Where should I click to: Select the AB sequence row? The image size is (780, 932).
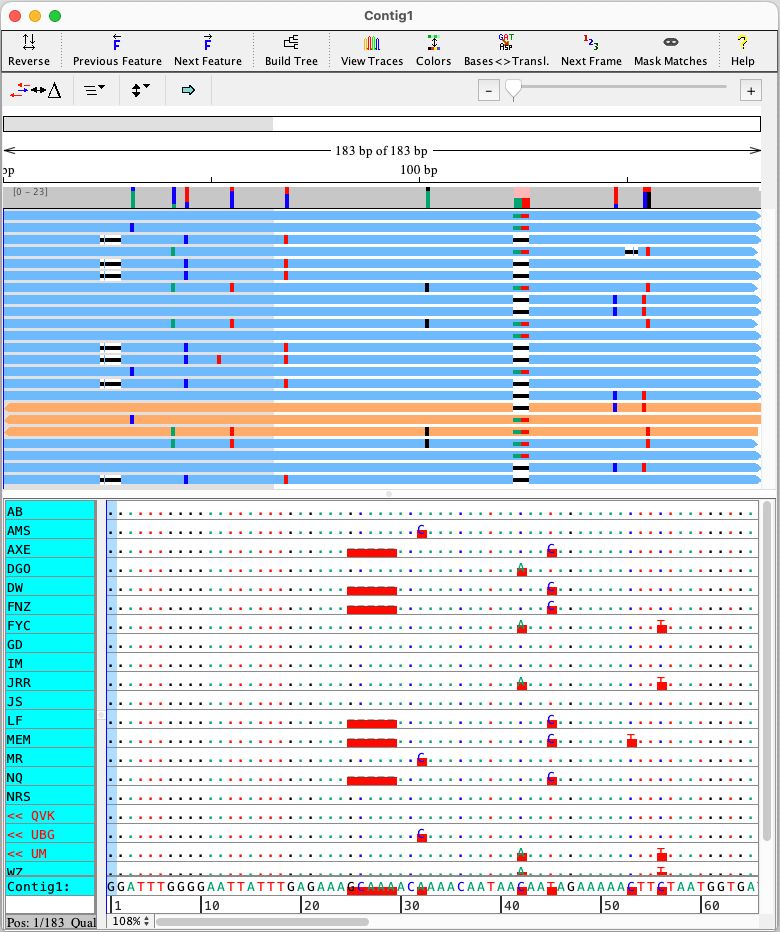point(50,511)
